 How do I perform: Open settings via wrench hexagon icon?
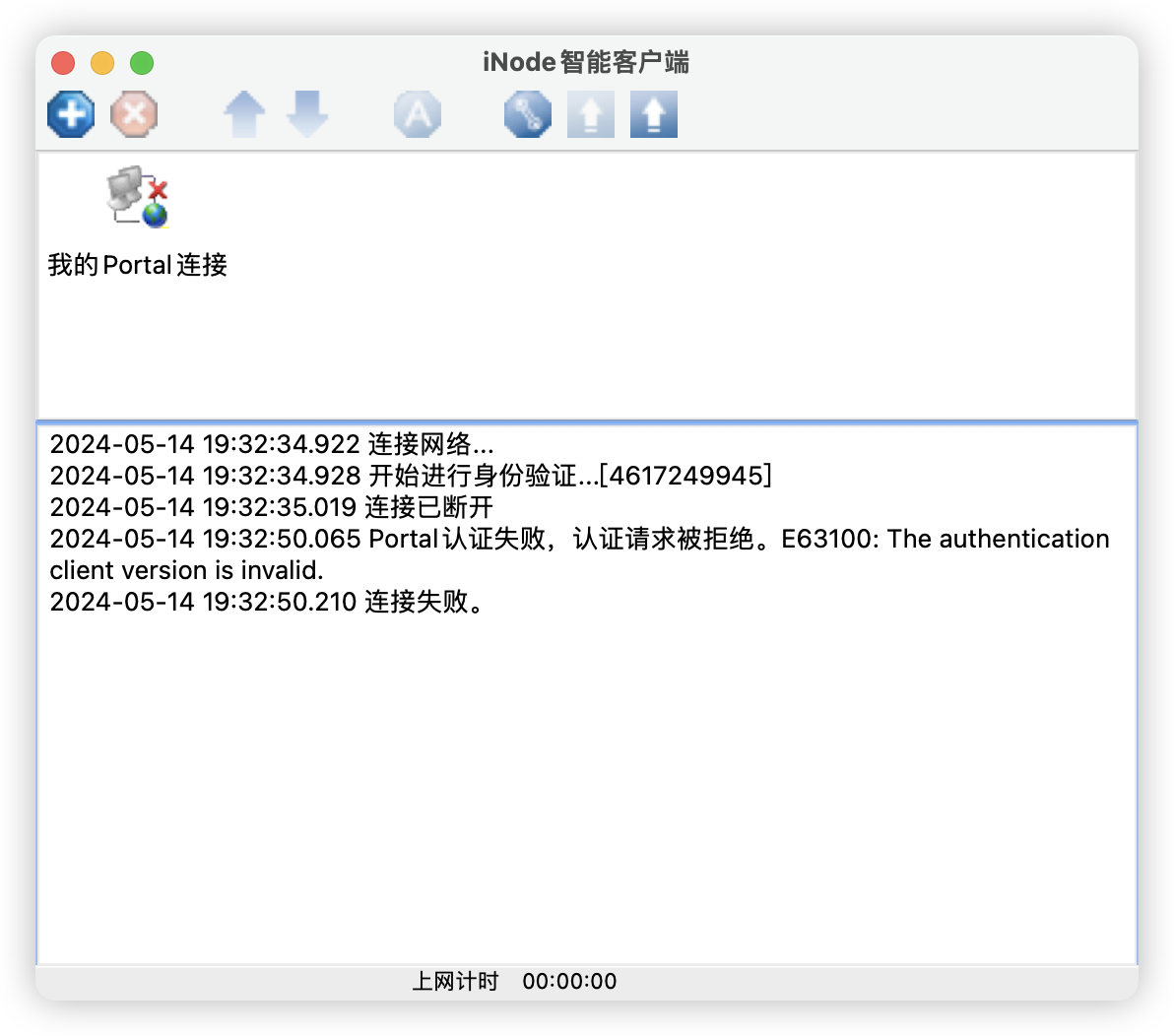click(x=528, y=114)
